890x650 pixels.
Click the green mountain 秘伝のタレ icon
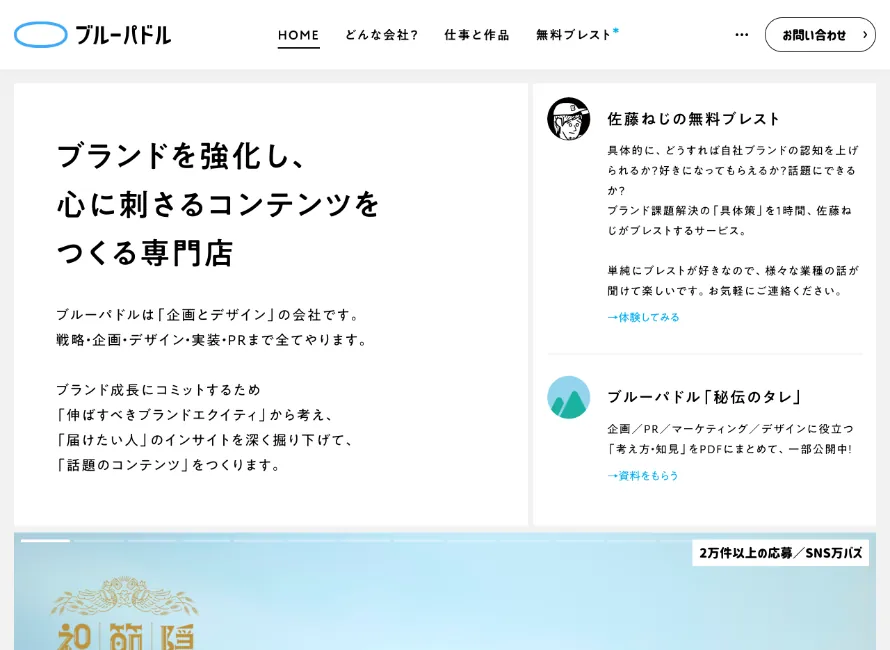pos(568,397)
